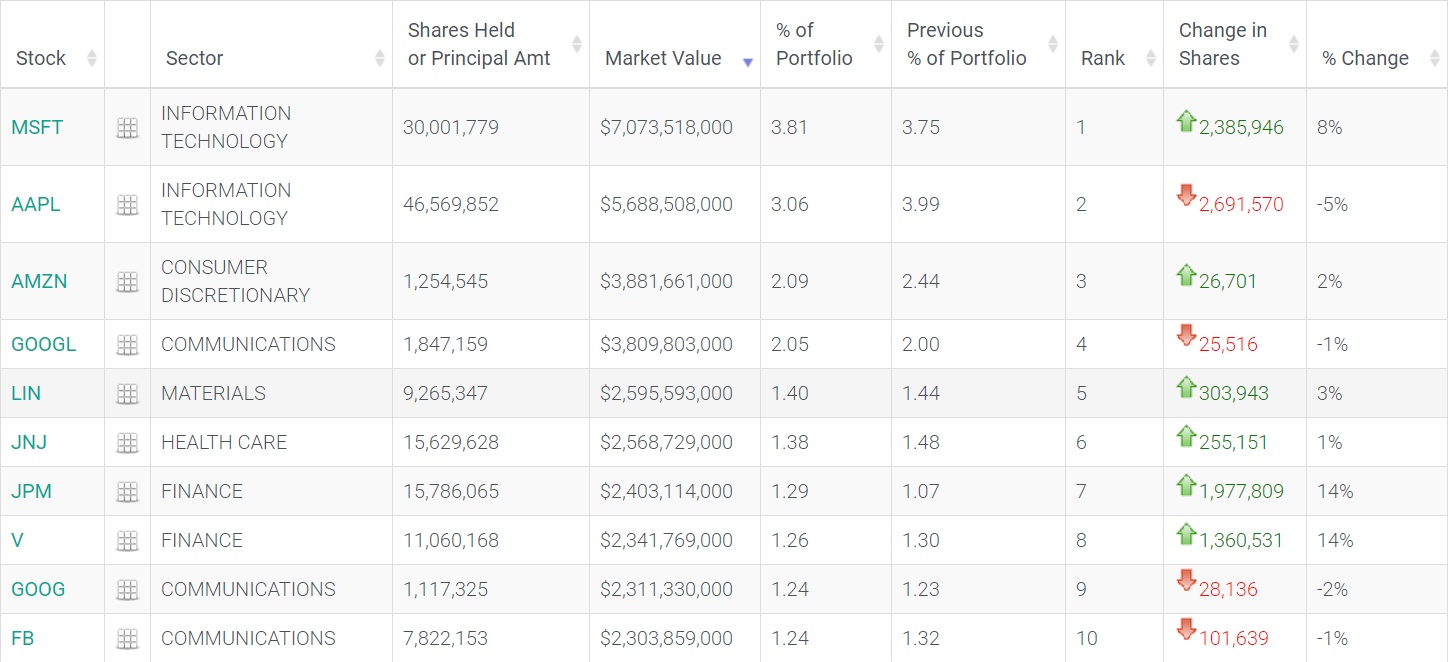Click the grid icon next to GOOGL
Screen dimensions: 1448x662
point(127,345)
